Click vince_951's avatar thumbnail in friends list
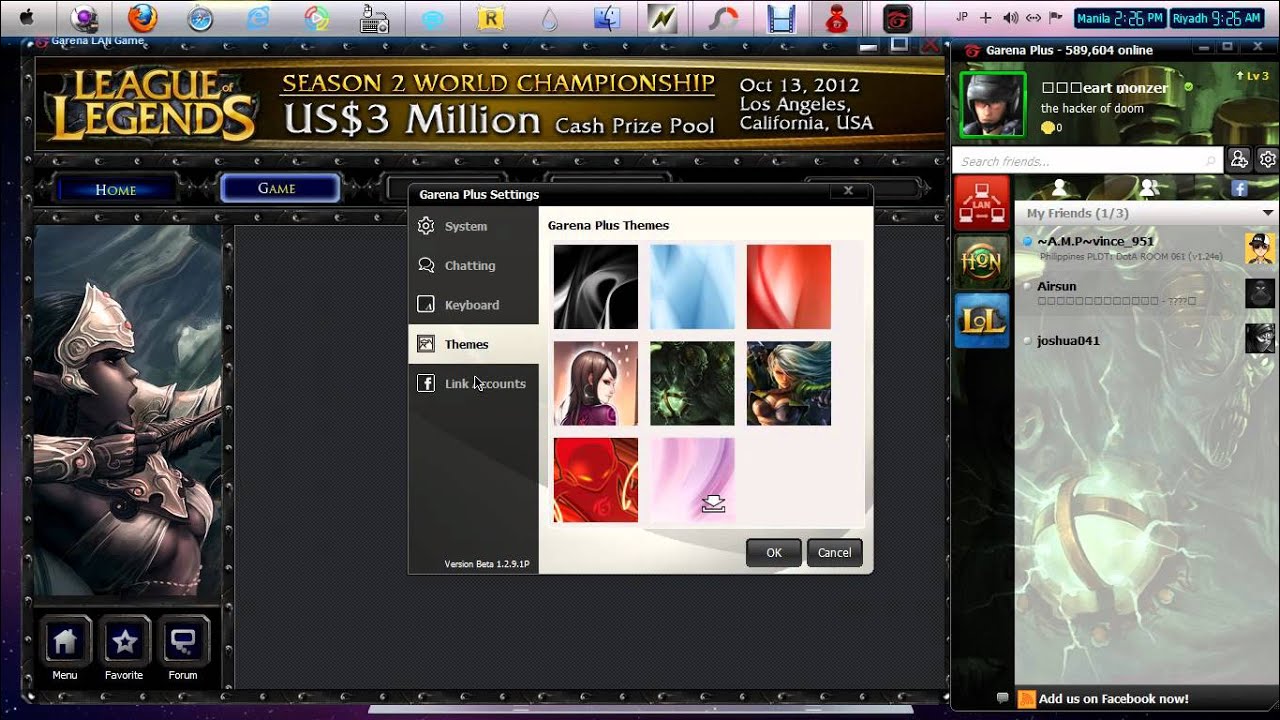Image resolution: width=1280 pixels, height=720 pixels. click(x=1260, y=248)
